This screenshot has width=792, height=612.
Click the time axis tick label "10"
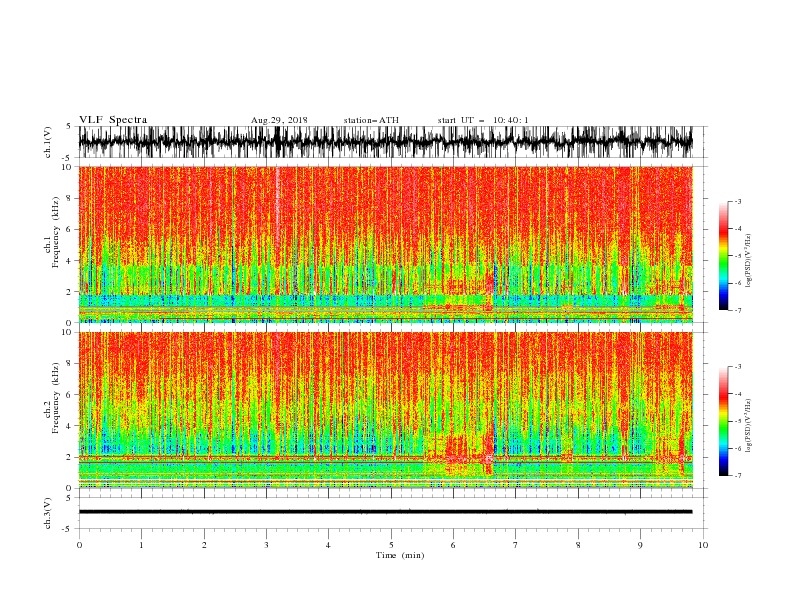tap(703, 545)
